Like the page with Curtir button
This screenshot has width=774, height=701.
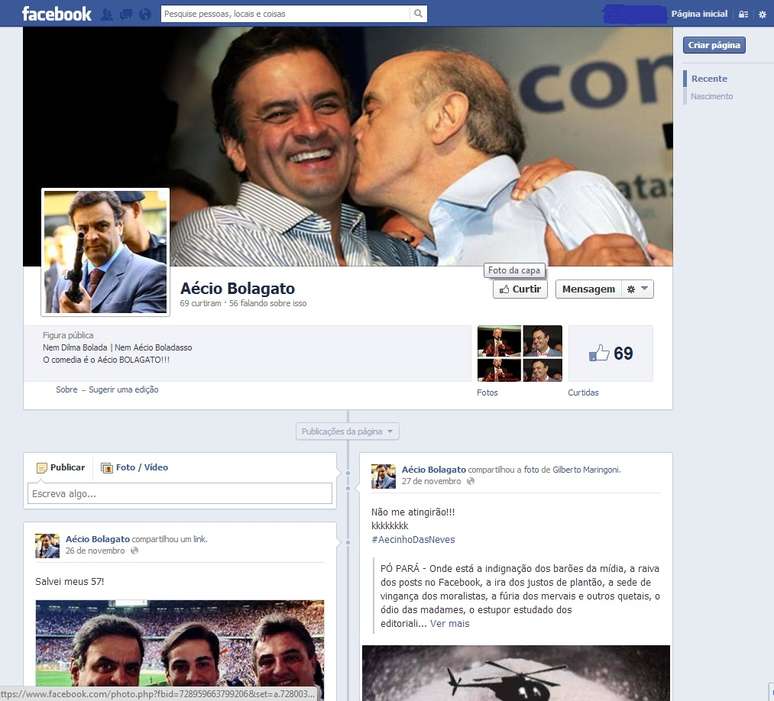coord(519,289)
